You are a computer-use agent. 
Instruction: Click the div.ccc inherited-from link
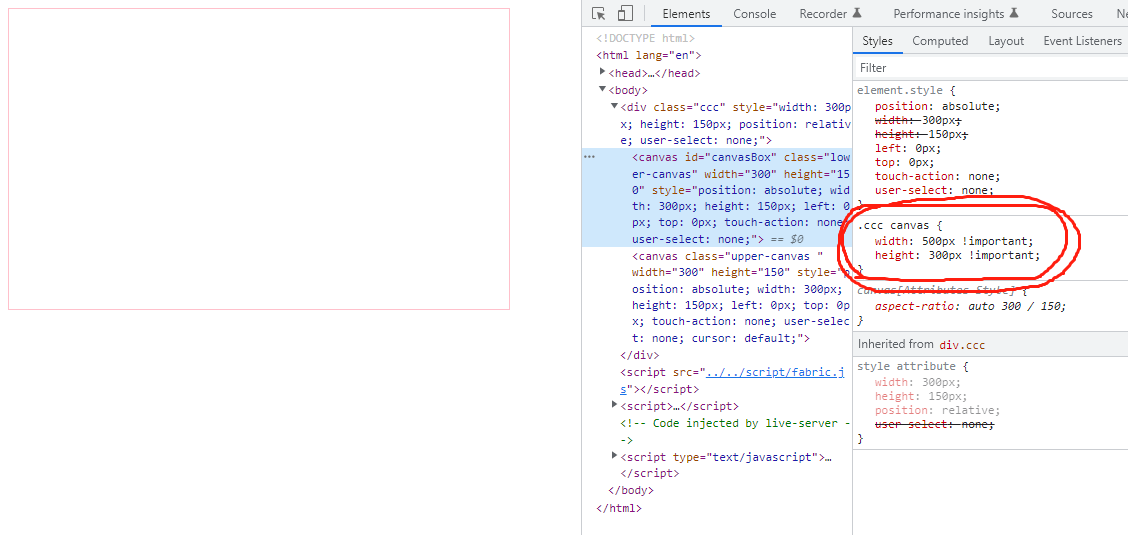[x=962, y=345]
